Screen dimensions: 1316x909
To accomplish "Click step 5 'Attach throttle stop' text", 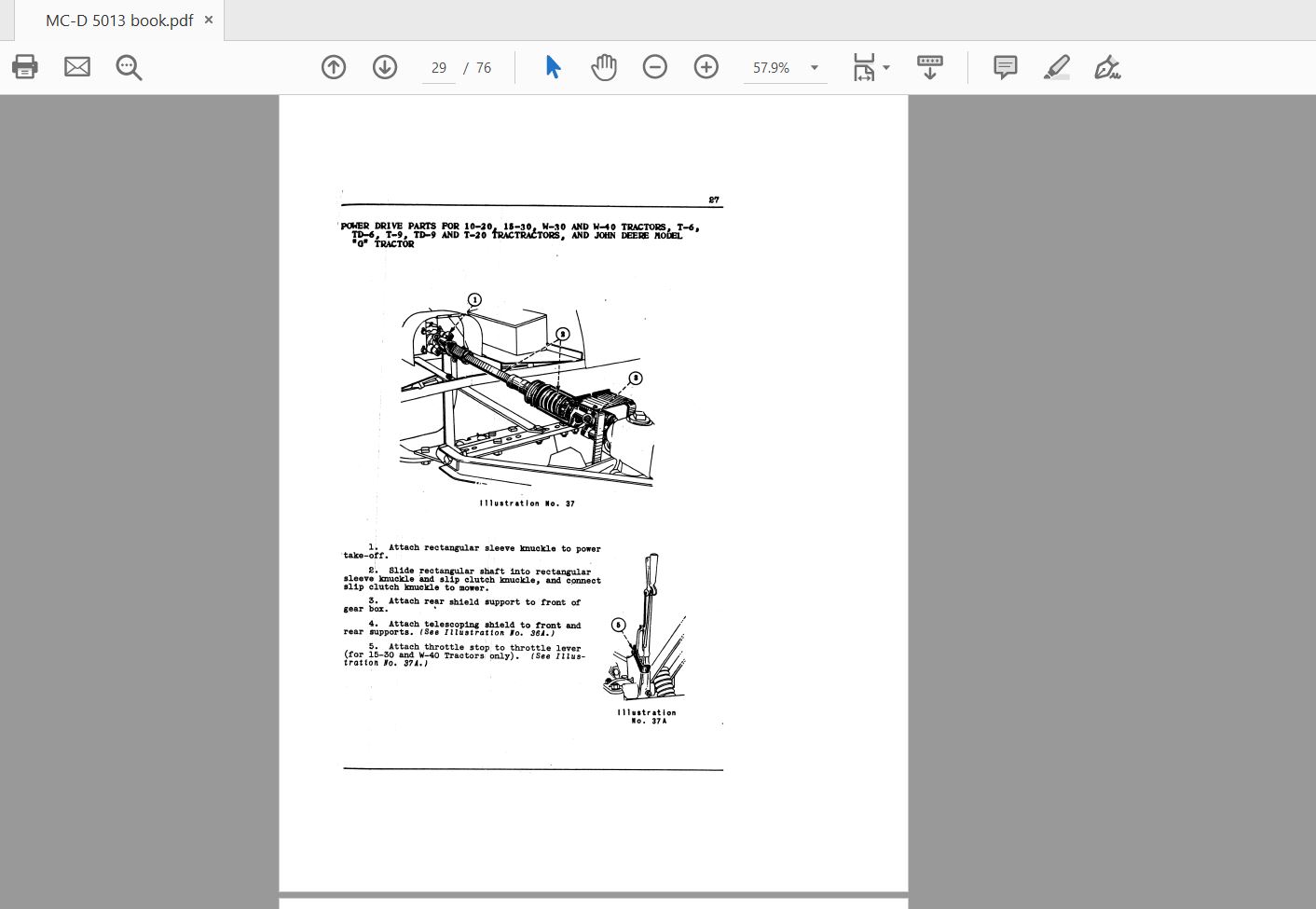I will point(464,655).
